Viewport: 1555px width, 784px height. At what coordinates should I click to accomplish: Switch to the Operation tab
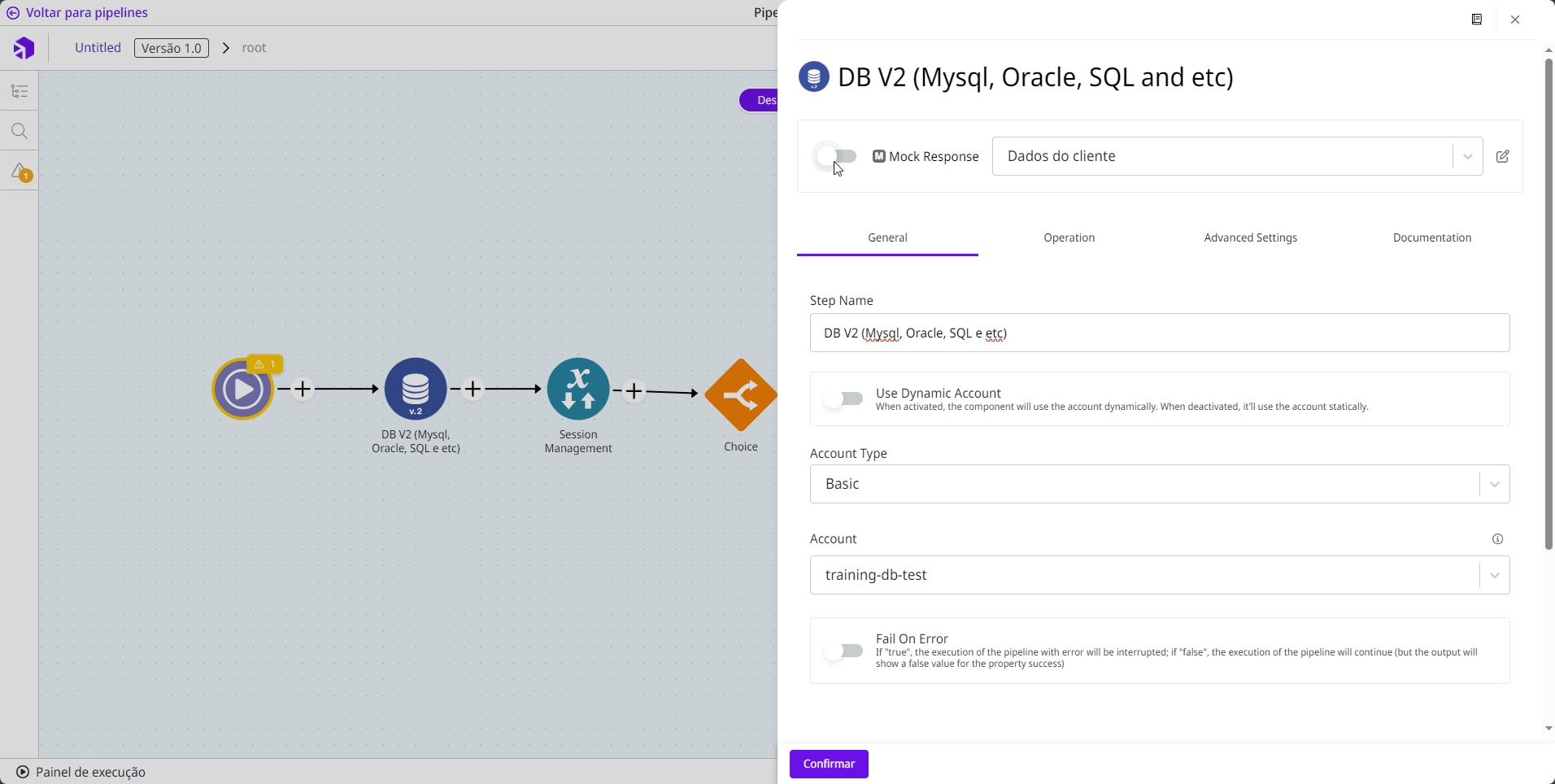coord(1069,237)
